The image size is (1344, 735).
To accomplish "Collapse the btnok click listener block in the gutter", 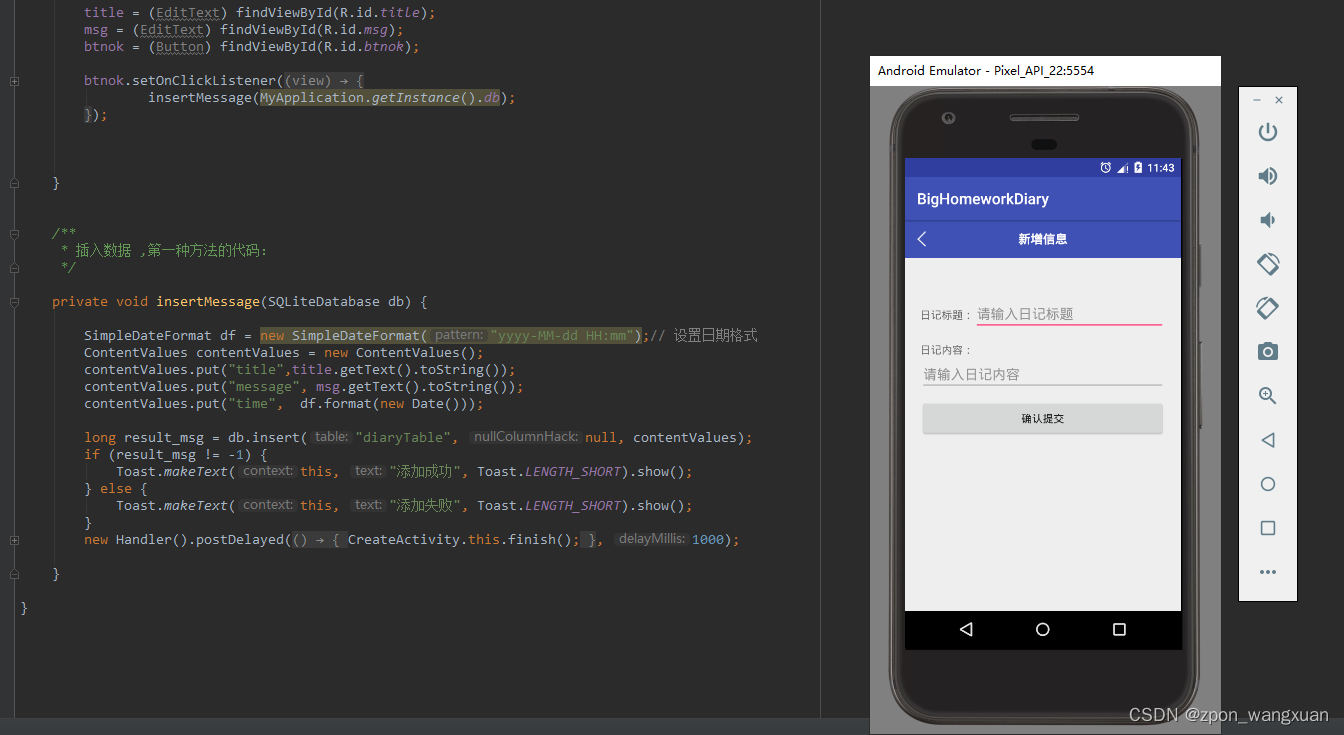I will (14, 81).
